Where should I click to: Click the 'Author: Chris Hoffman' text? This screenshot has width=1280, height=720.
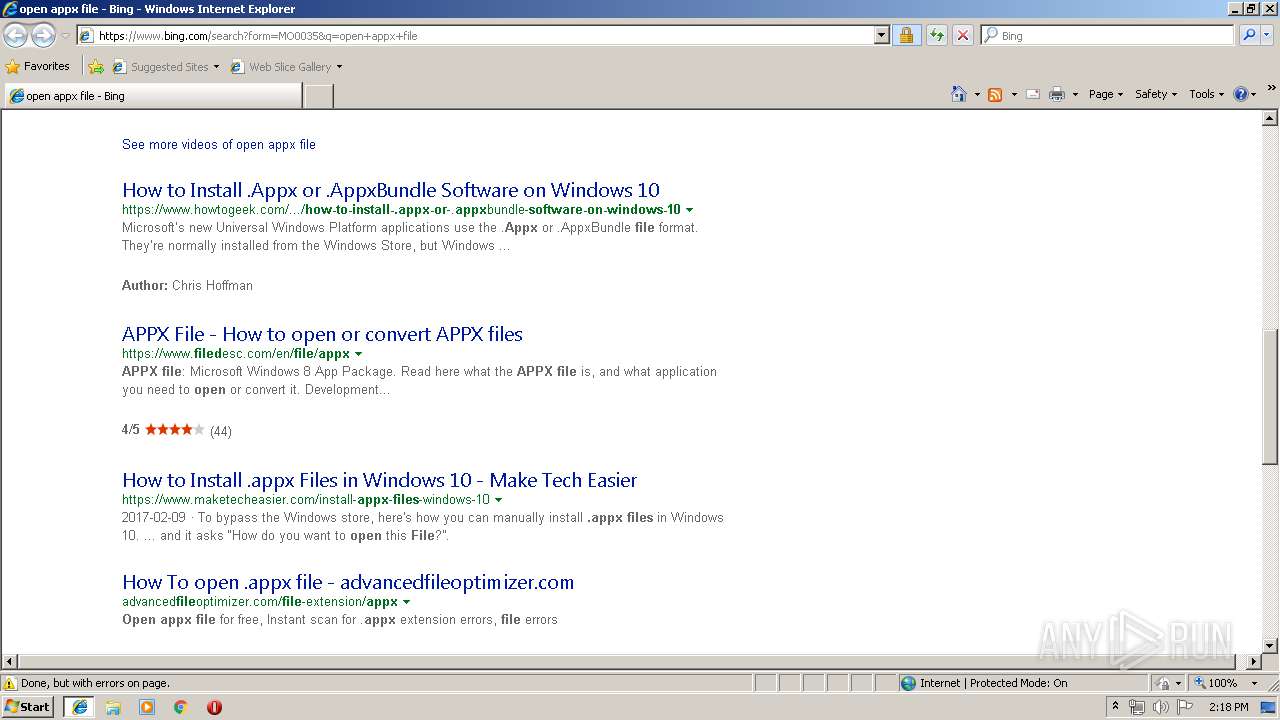tap(187, 285)
